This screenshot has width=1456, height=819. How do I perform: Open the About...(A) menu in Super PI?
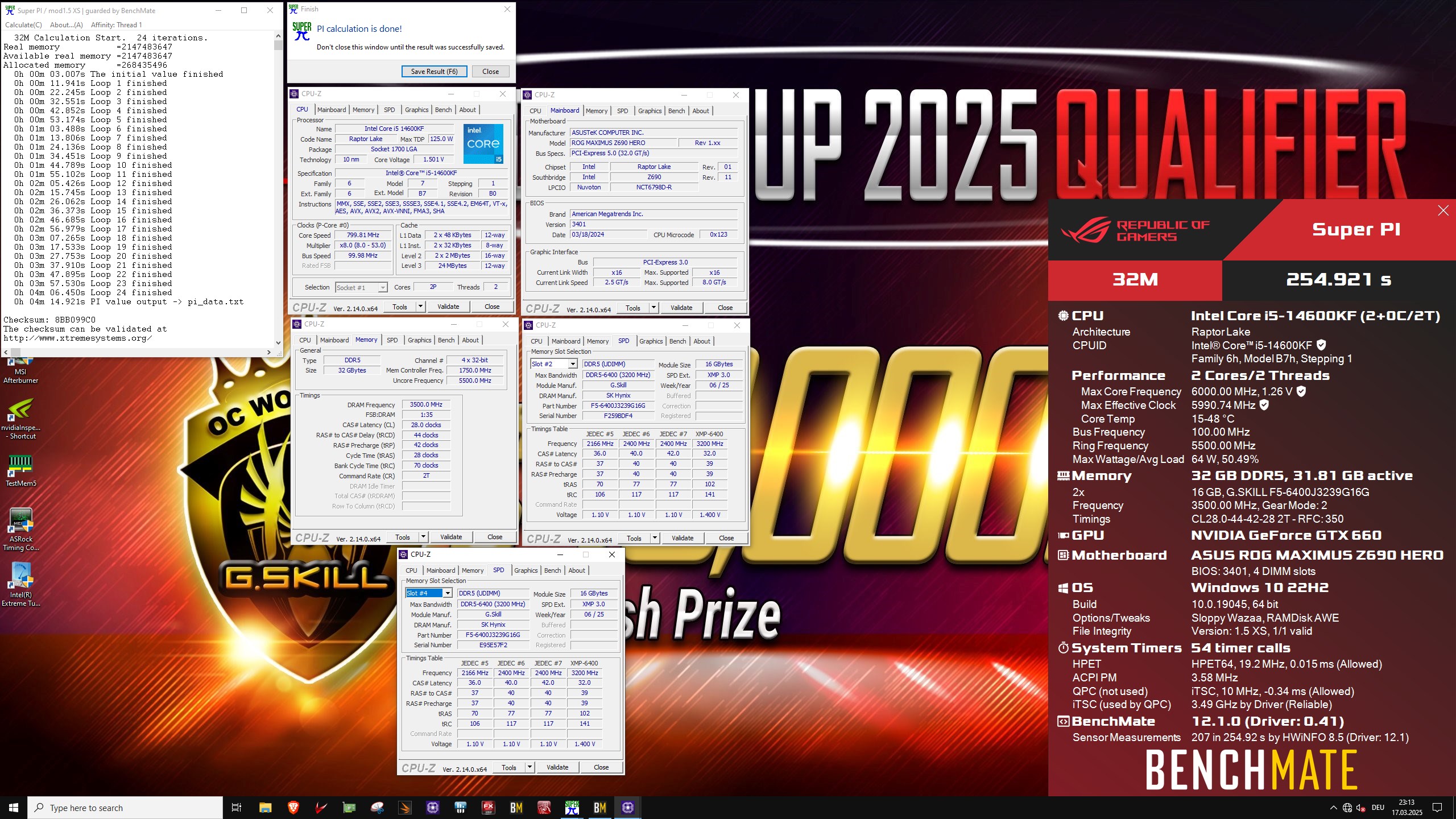[67, 24]
